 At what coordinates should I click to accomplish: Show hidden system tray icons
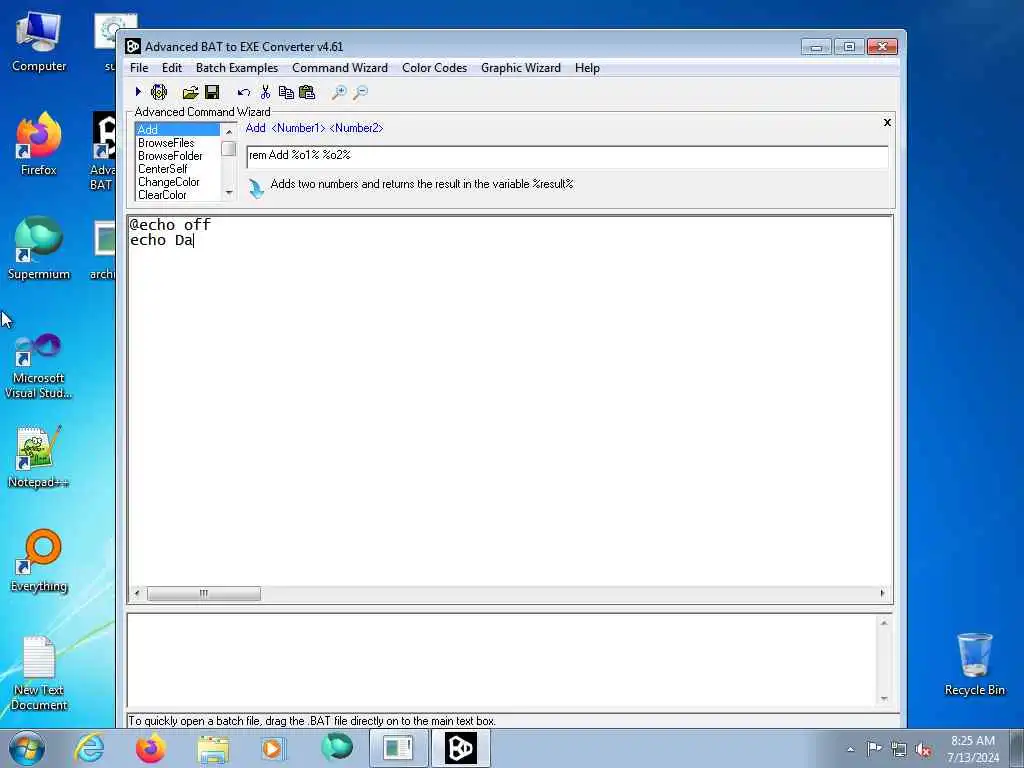click(x=850, y=749)
